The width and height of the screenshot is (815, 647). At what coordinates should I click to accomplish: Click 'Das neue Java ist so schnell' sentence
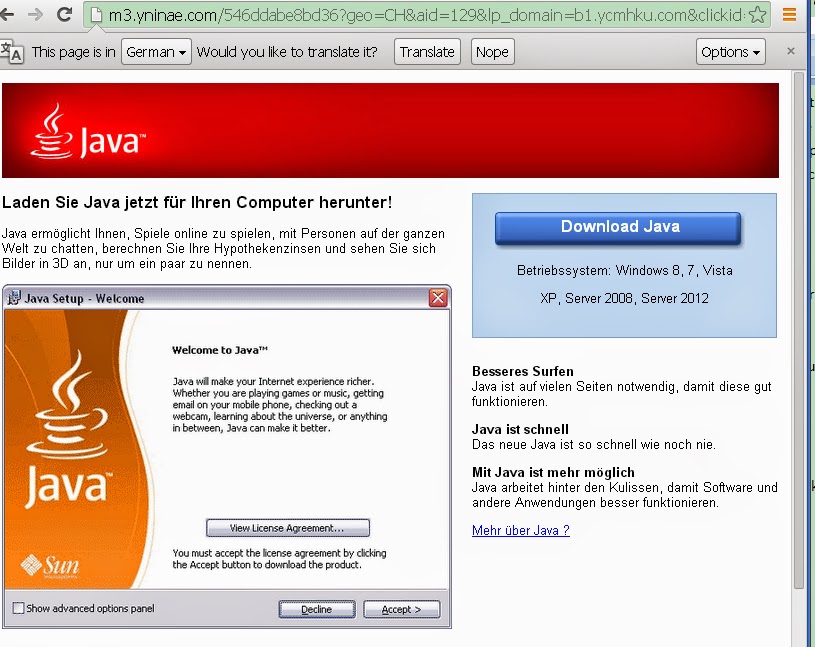pyautogui.click(x=594, y=445)
